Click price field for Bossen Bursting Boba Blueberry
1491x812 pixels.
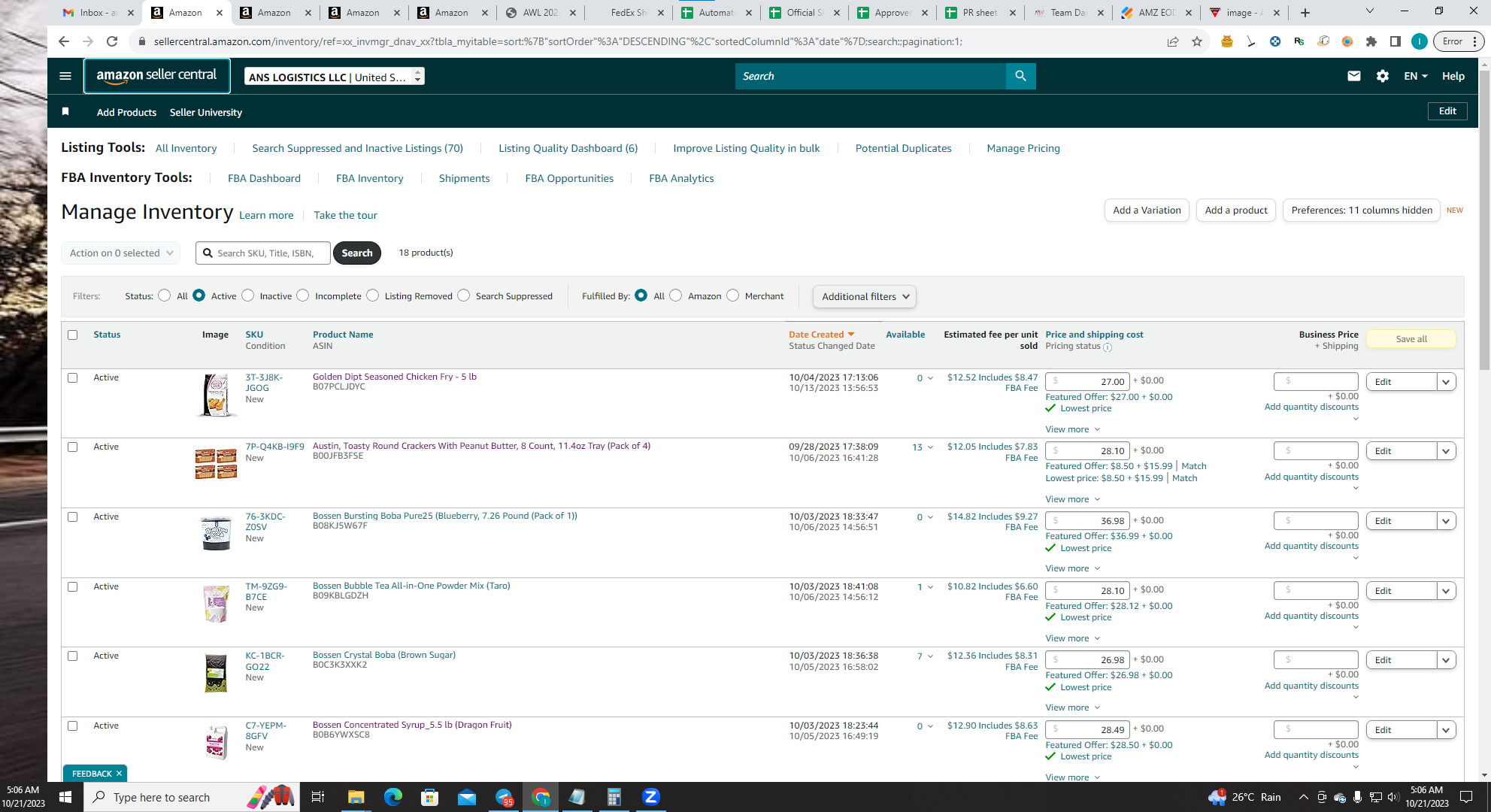coord(1086,520)
